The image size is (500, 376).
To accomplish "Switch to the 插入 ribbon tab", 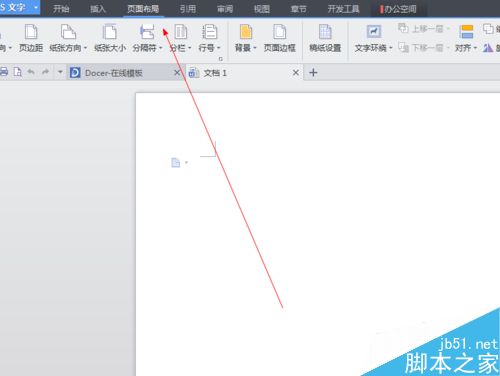I will [98, 9].
